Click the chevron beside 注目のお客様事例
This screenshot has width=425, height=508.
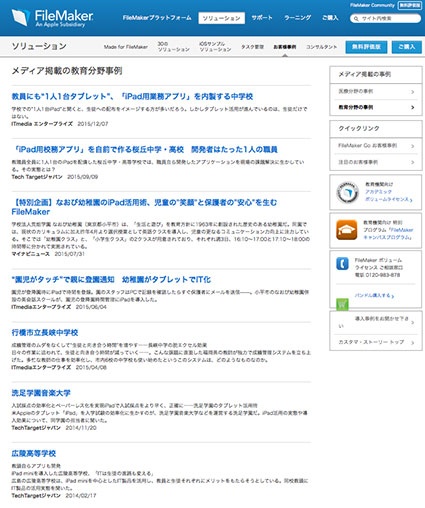point(413,162)
